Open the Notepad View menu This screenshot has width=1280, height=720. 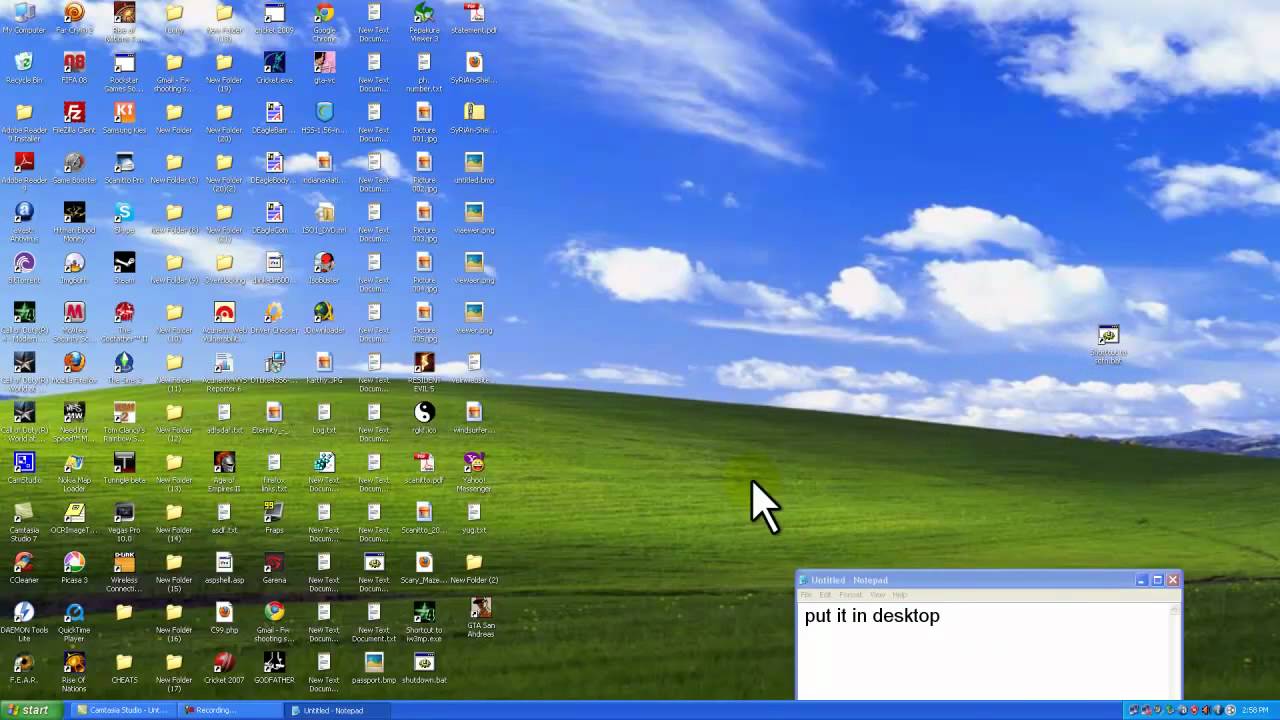(x=877, y=595)
